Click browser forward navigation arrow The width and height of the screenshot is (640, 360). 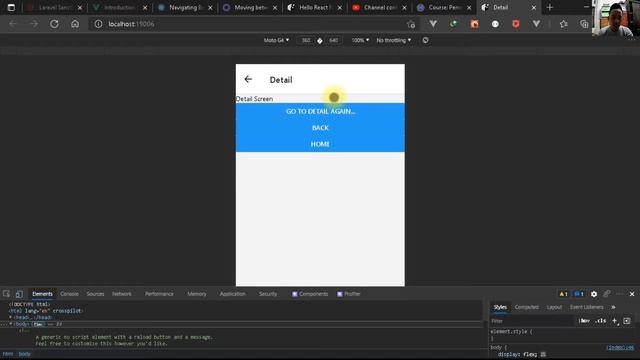(x=33, y=24)
